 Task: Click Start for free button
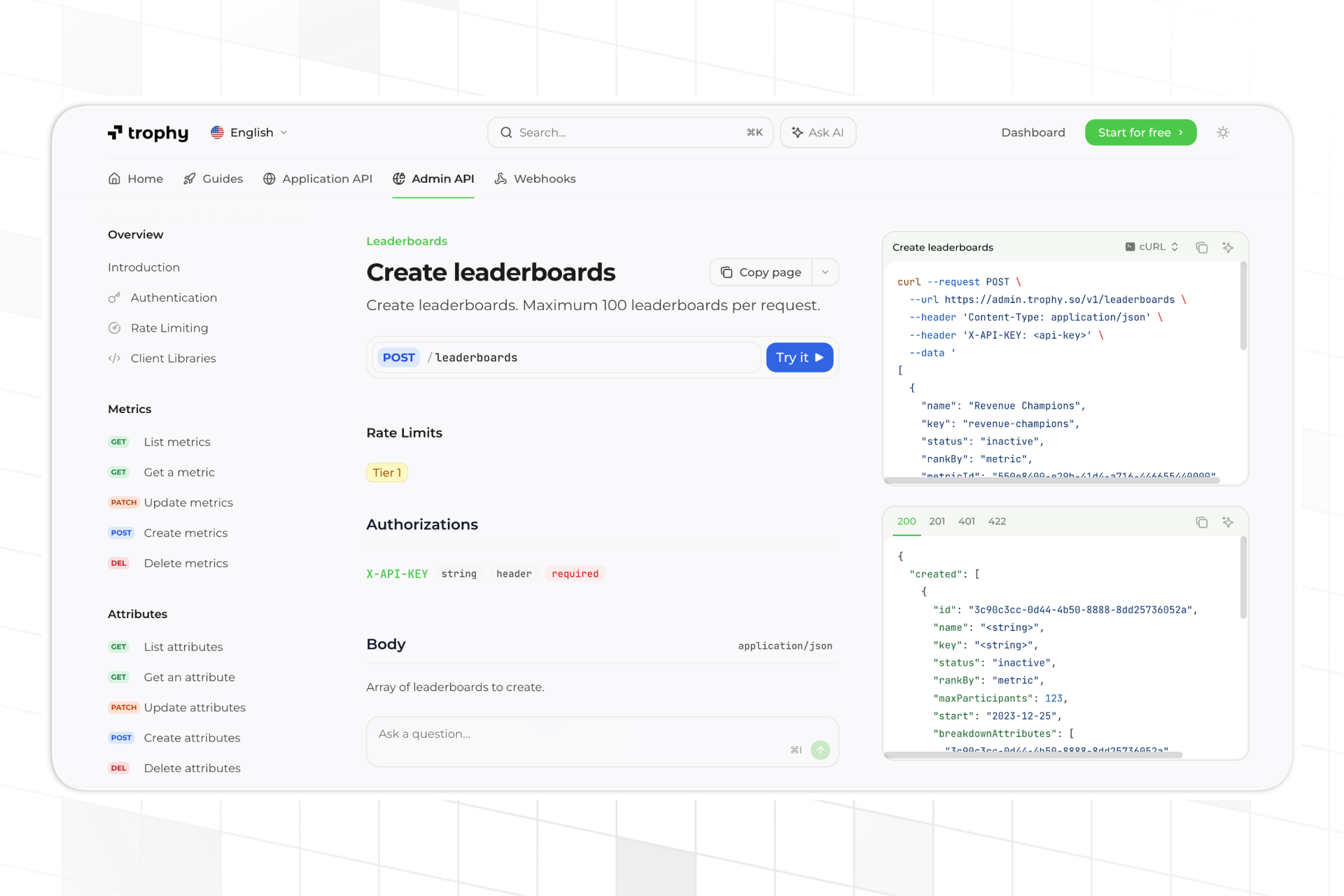[1140, 132]
